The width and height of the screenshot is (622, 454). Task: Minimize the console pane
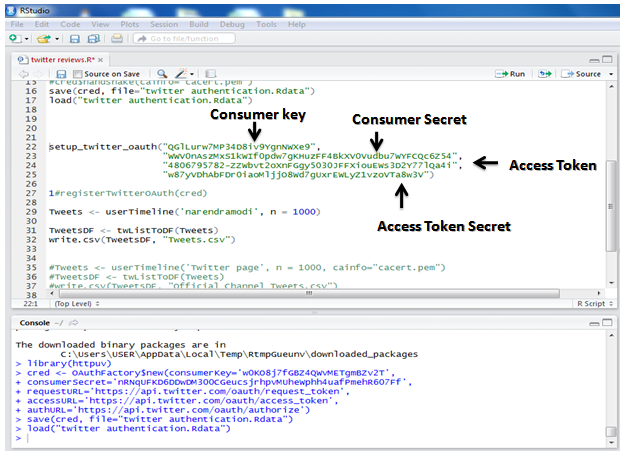click(594, 323)
